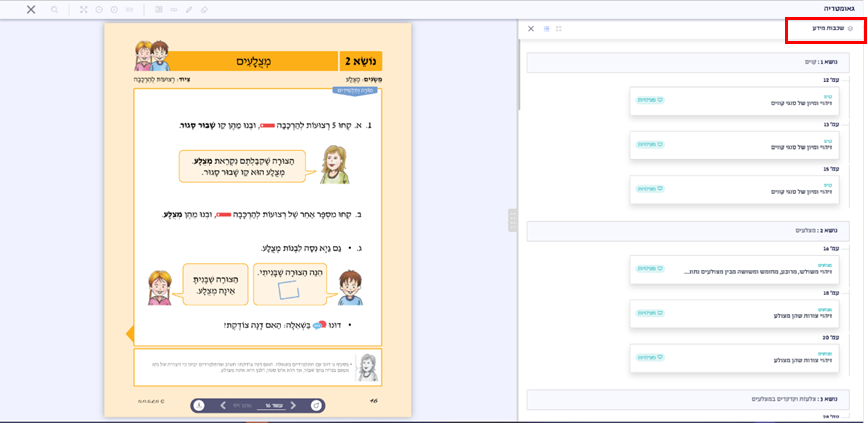
Task: Close the book viewer with X icon
Action: pos(31,9)
